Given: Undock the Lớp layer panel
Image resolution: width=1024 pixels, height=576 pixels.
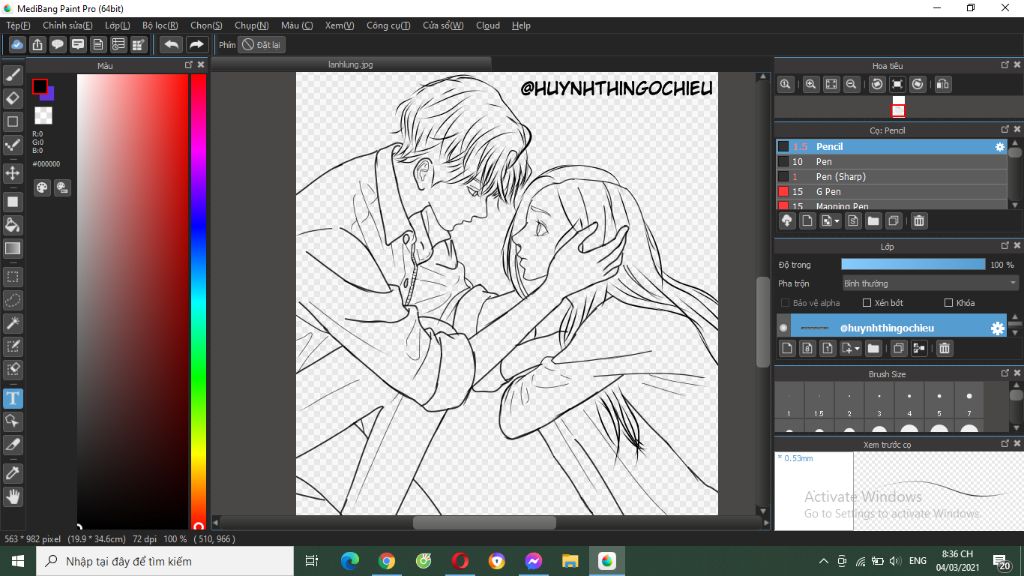Looking at the screenshot, I should (1004, 246).
